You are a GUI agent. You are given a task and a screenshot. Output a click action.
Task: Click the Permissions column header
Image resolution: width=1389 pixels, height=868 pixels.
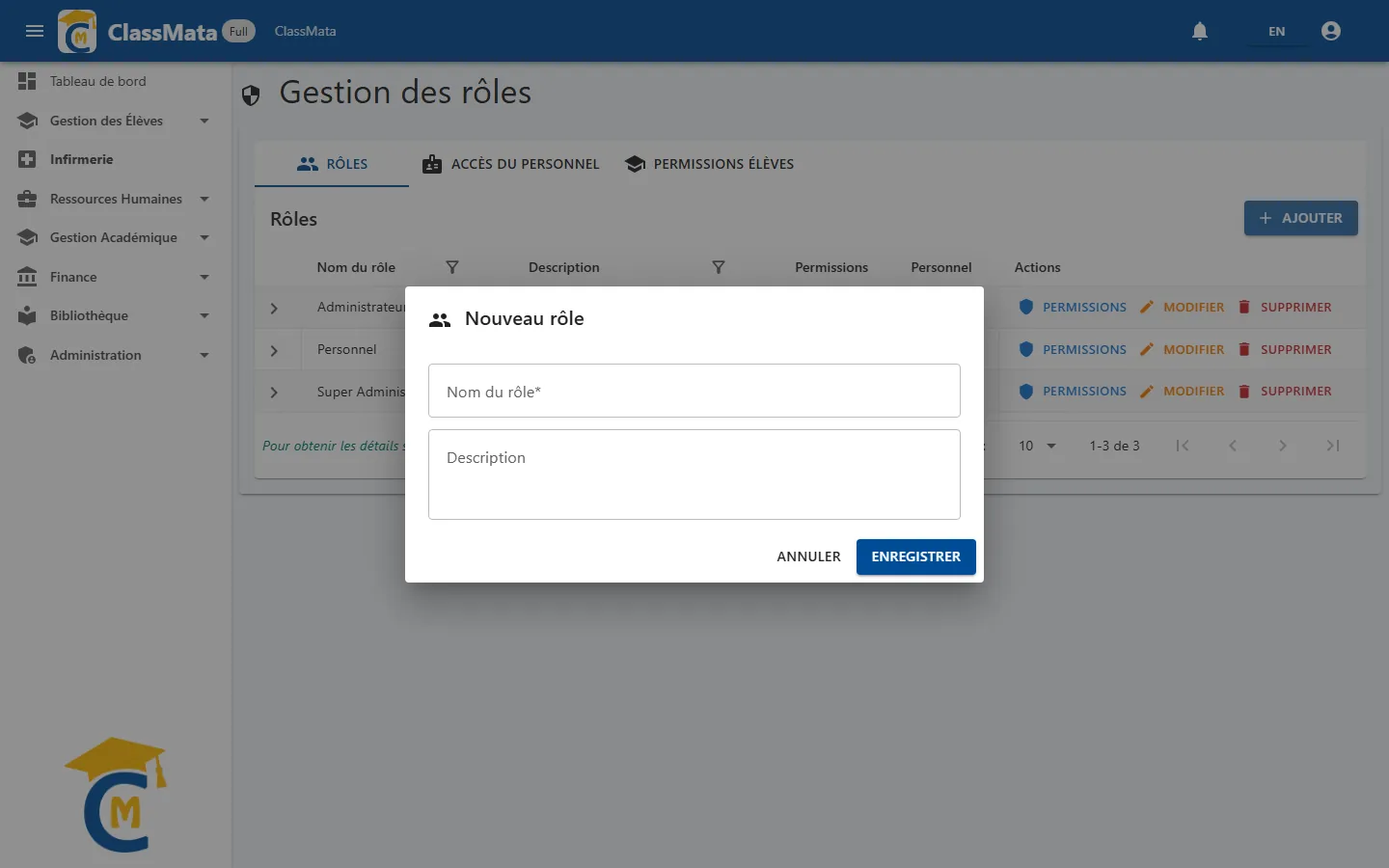click(831, 267)
